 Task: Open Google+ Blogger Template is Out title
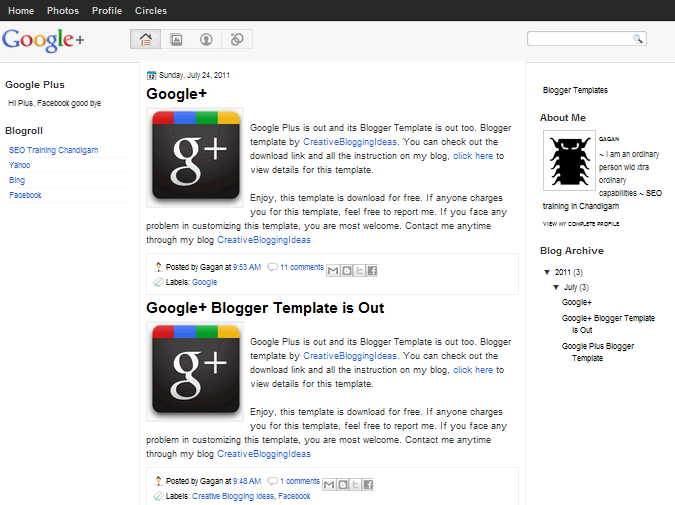tap(265, 308)
